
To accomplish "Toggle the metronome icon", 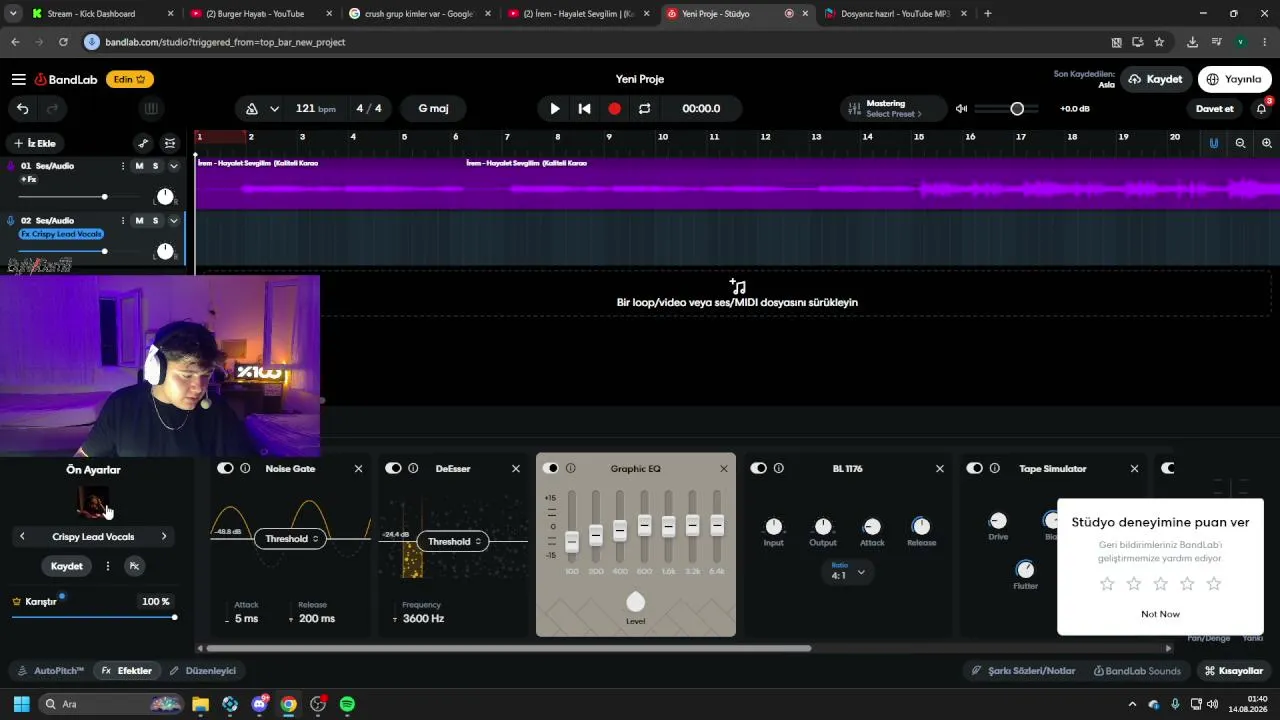I will click(x=252, y=108).
